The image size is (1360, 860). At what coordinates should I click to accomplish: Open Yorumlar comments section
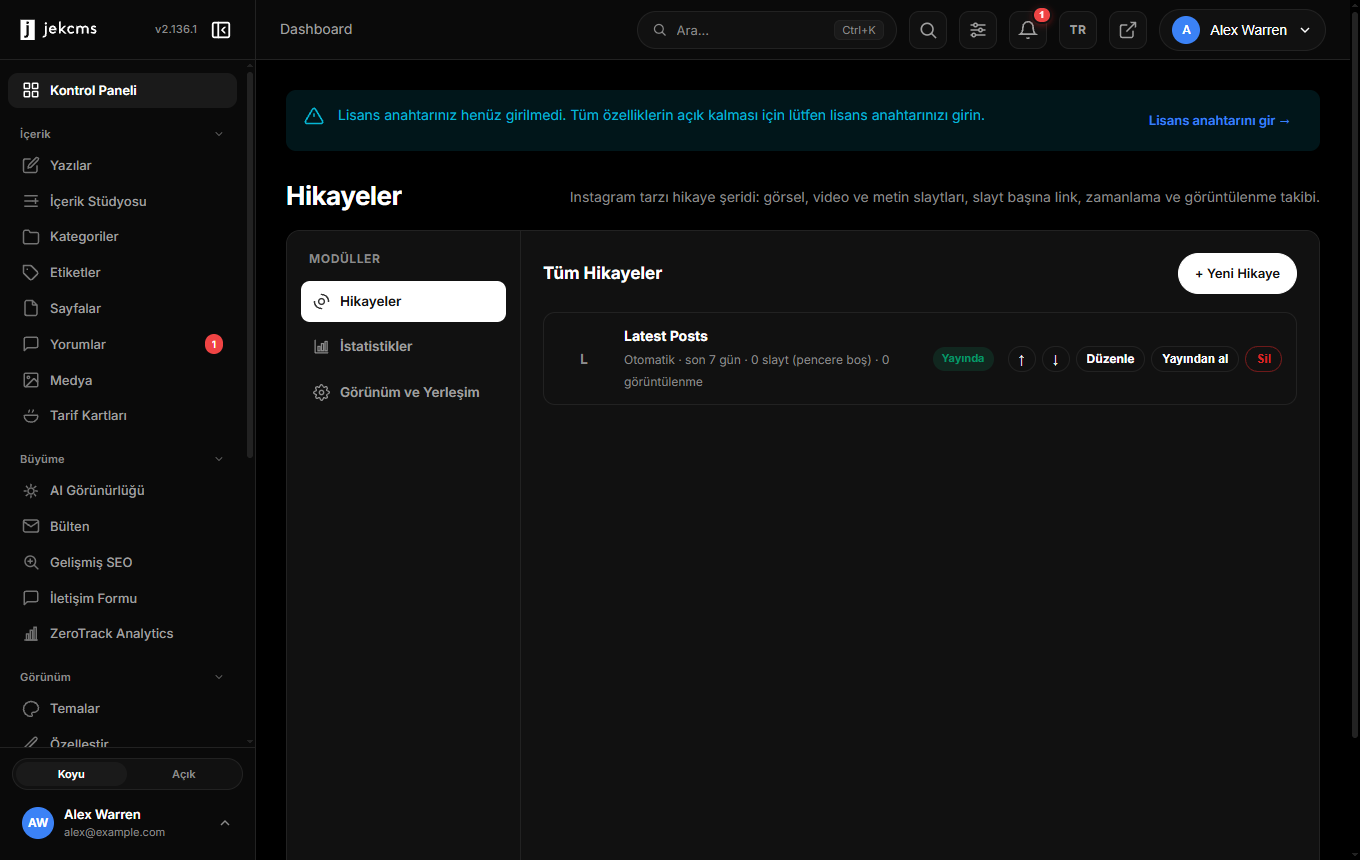click(122, 344)
